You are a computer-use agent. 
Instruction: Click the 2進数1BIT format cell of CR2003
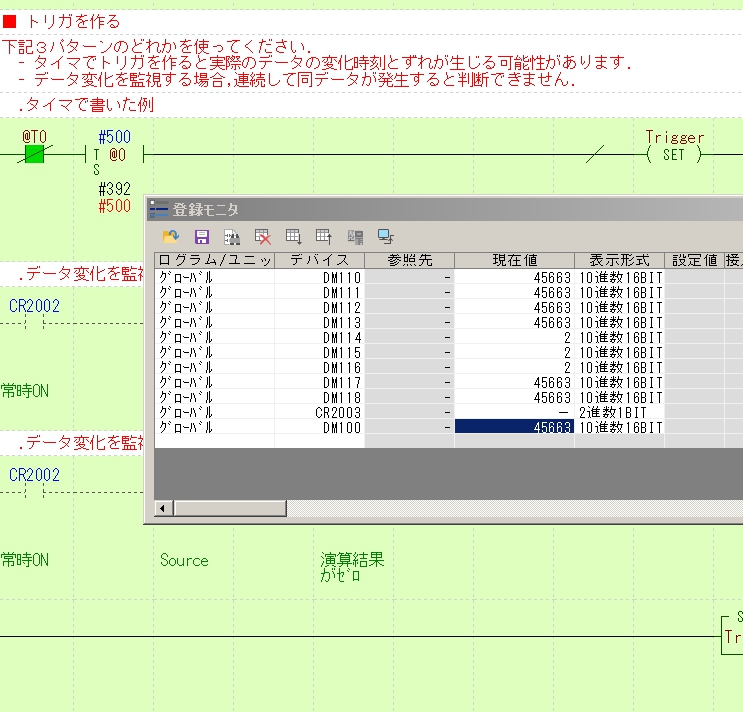619,413
